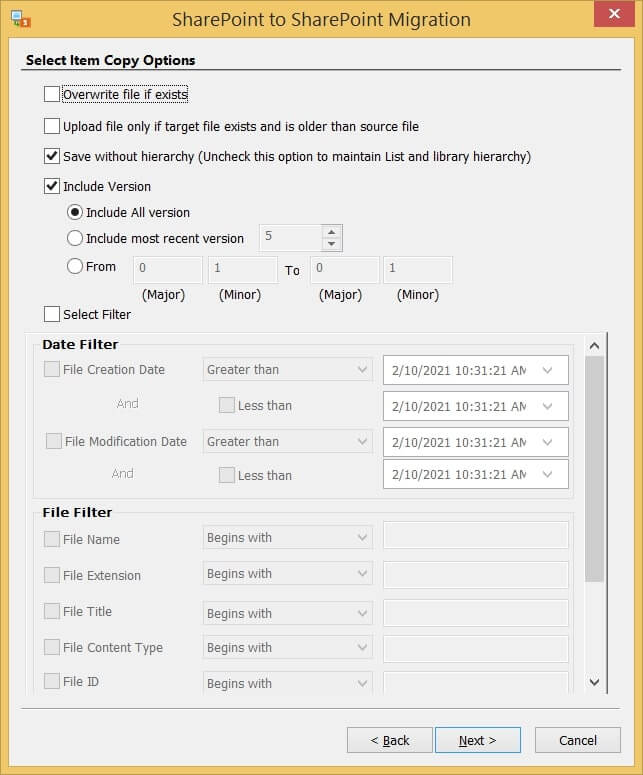Check the File Extension filter checkbox

[x=52, y=575]
